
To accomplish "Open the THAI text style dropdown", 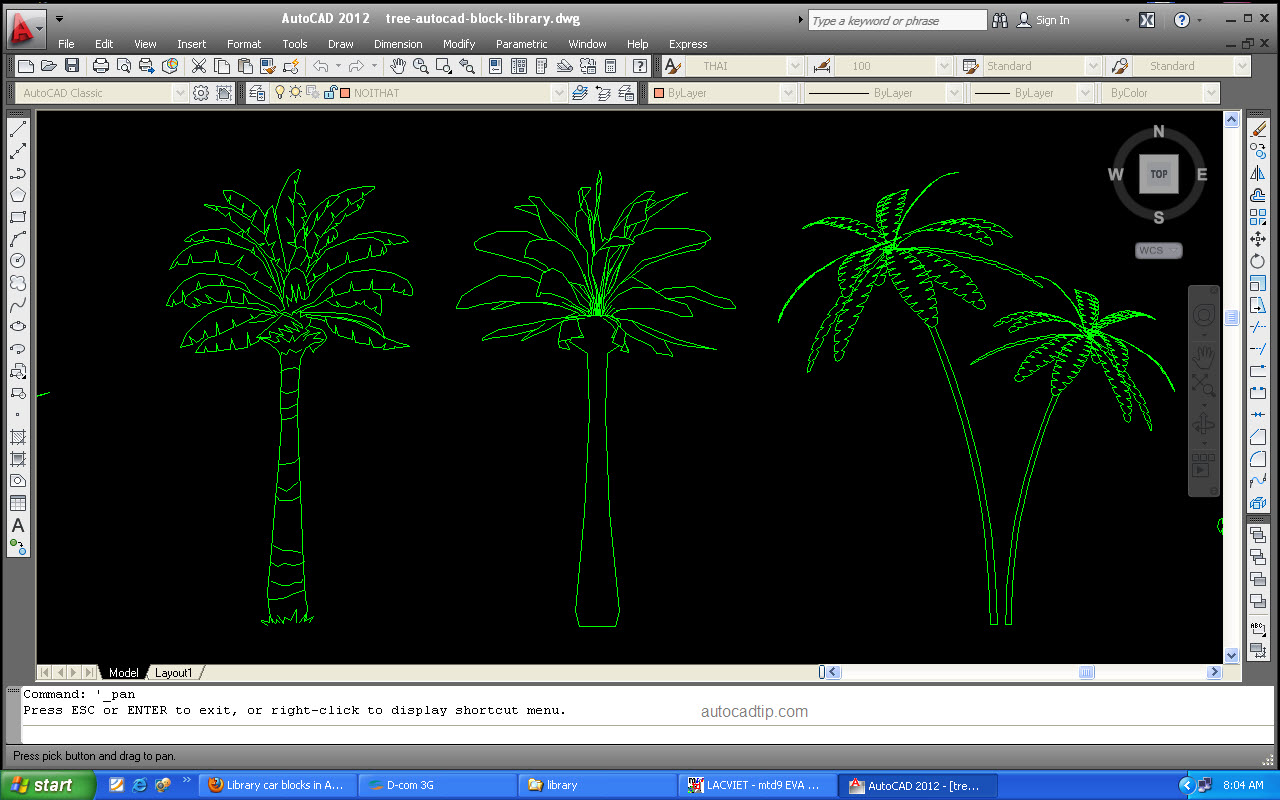I will tap(795, 66).
